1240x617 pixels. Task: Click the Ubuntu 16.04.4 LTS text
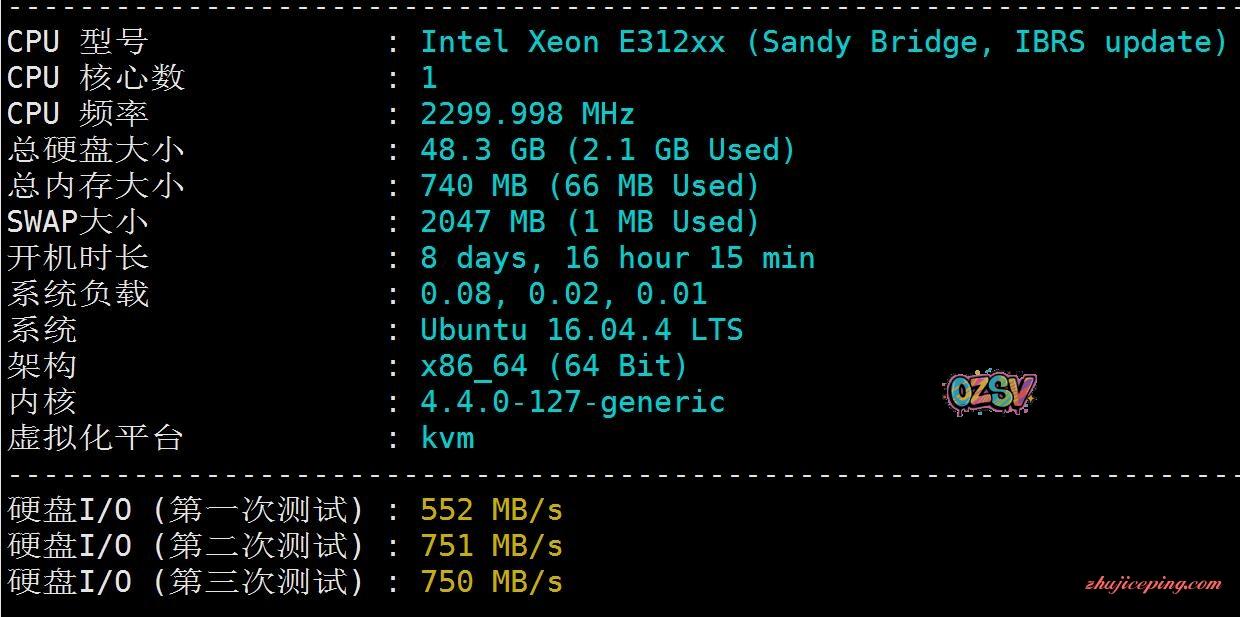pos(581,330)
